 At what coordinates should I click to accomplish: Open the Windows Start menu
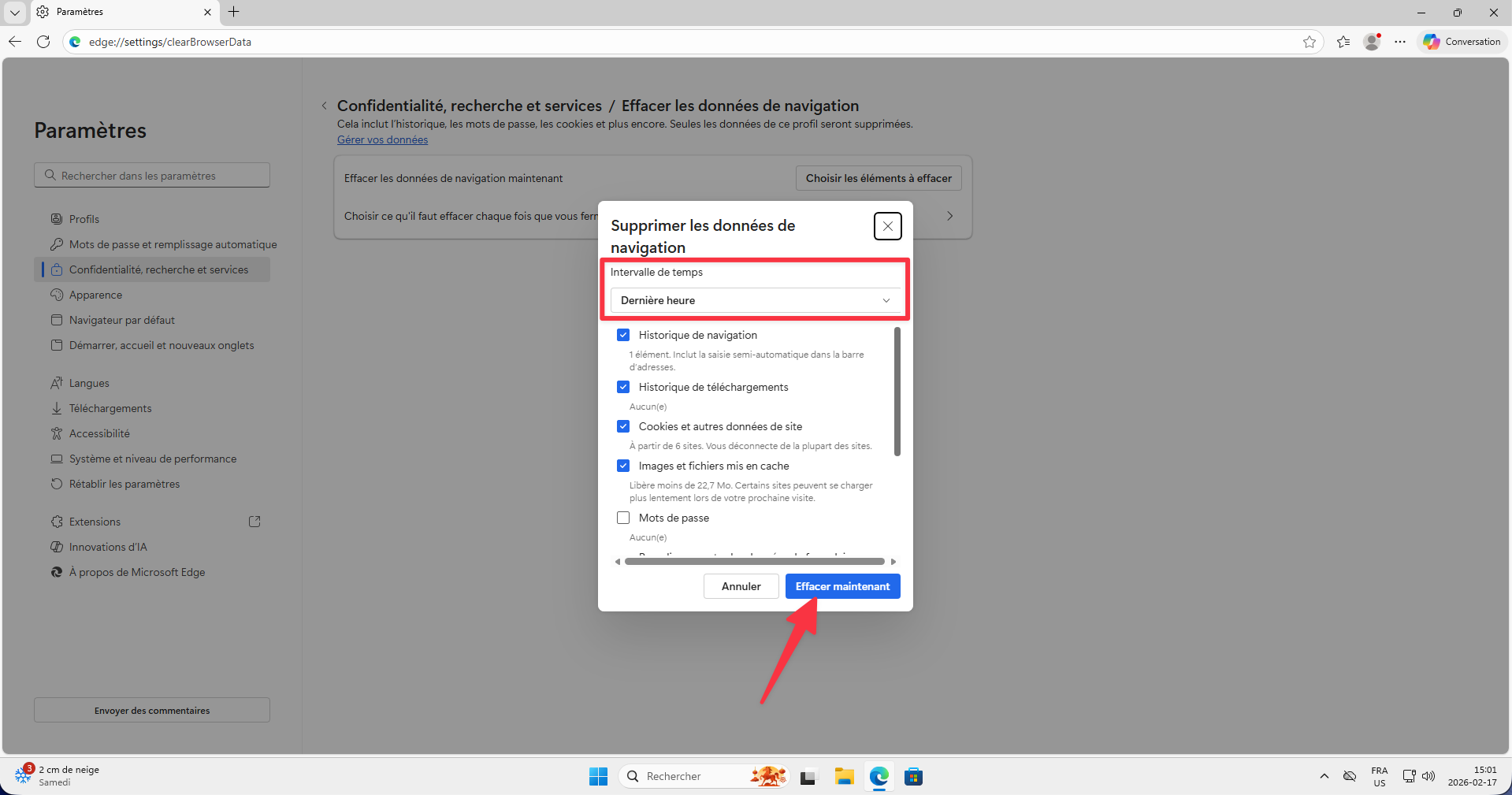(598, 776)
